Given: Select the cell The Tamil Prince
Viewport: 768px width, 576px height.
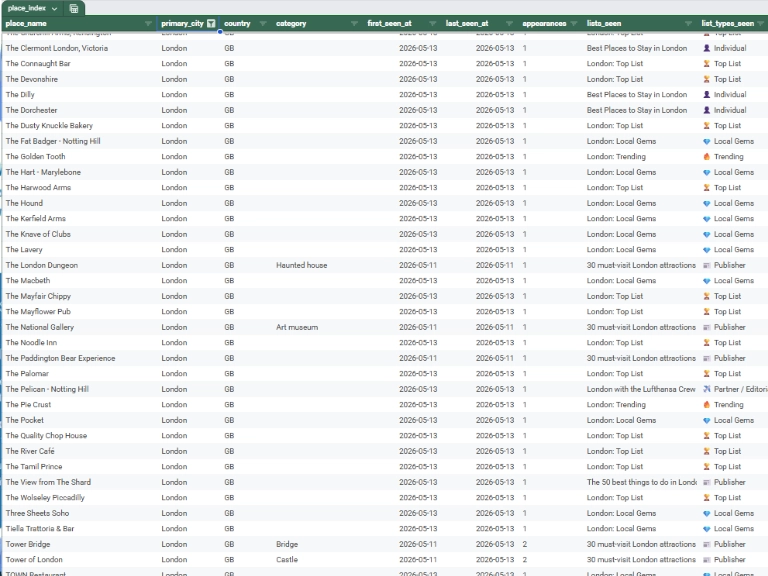Looking at the screenshot, I should click(x=34, y=467).
